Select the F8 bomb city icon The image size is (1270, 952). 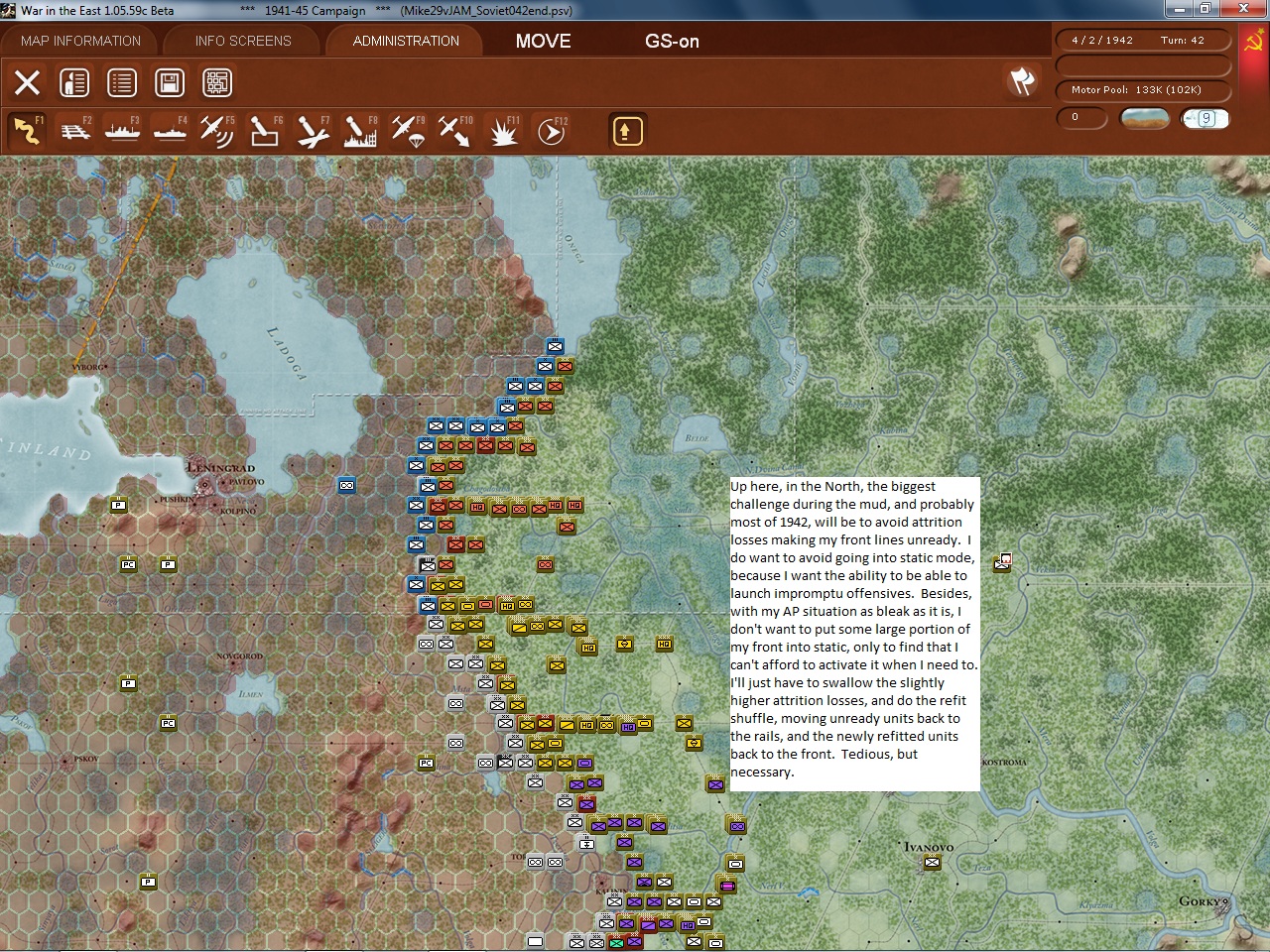click(360, 130)
